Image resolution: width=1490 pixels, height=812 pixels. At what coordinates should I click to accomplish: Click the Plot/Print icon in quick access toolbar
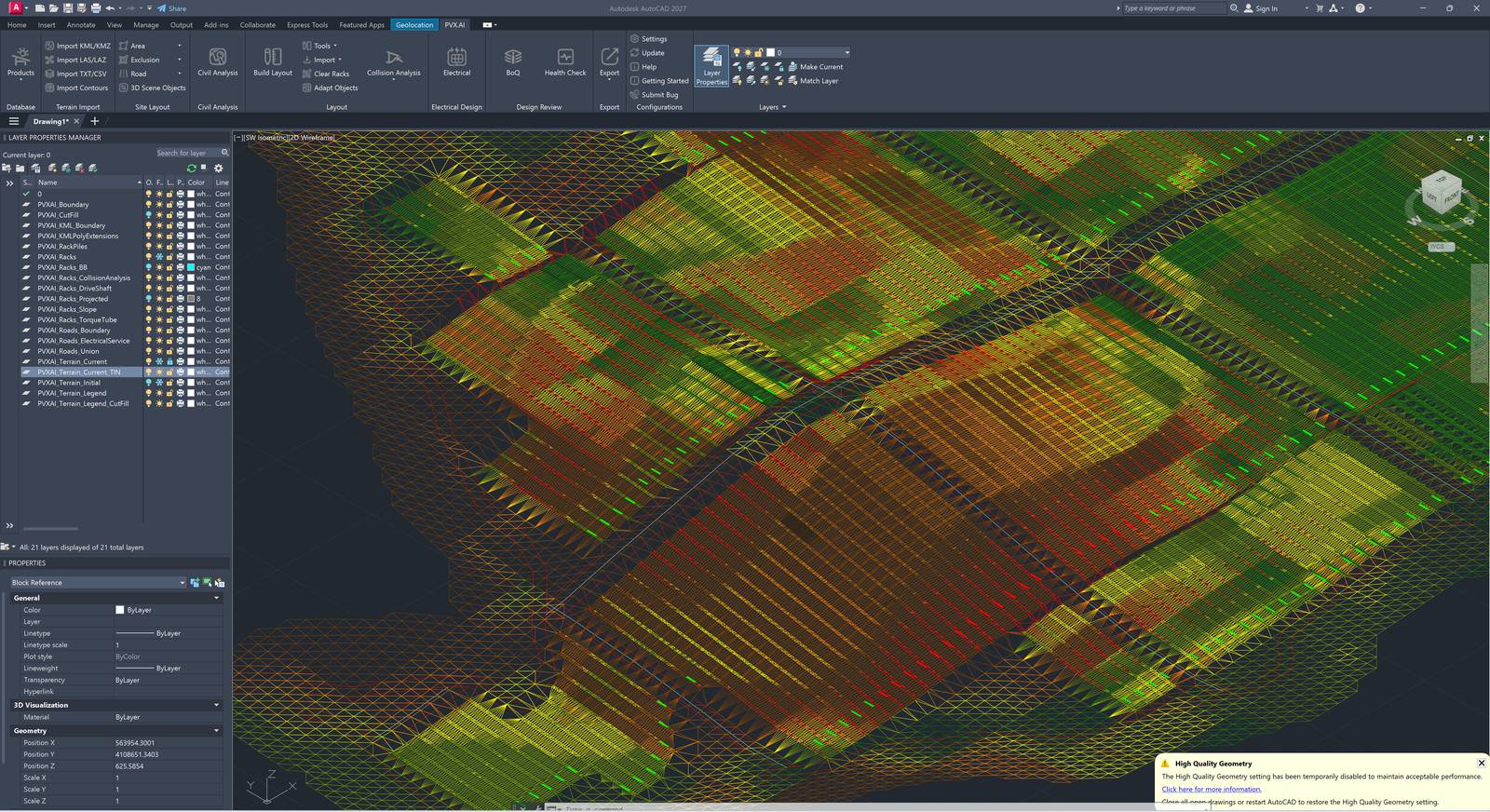[x=96, y=8]
